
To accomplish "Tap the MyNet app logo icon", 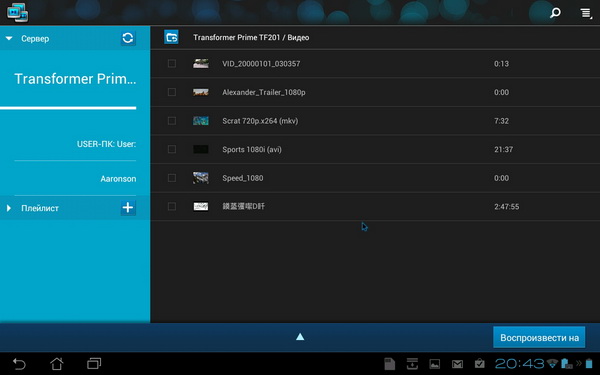I will tap(17, 12).
